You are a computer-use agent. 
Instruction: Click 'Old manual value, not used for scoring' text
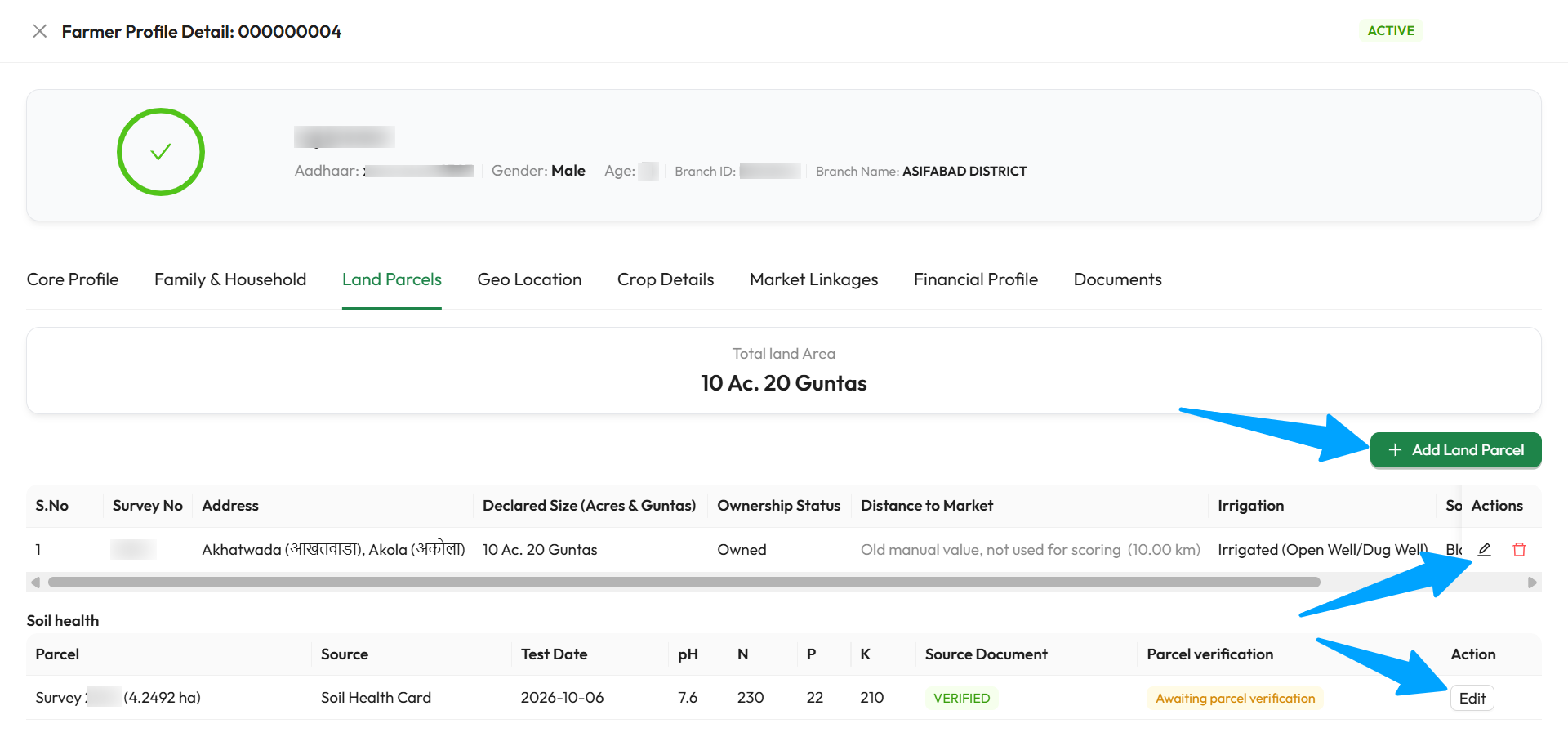[991, 550]
